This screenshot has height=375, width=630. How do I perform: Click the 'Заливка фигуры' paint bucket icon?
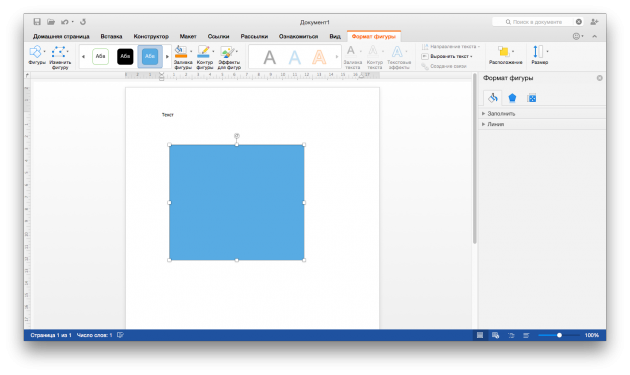click(x=181, y=52)
